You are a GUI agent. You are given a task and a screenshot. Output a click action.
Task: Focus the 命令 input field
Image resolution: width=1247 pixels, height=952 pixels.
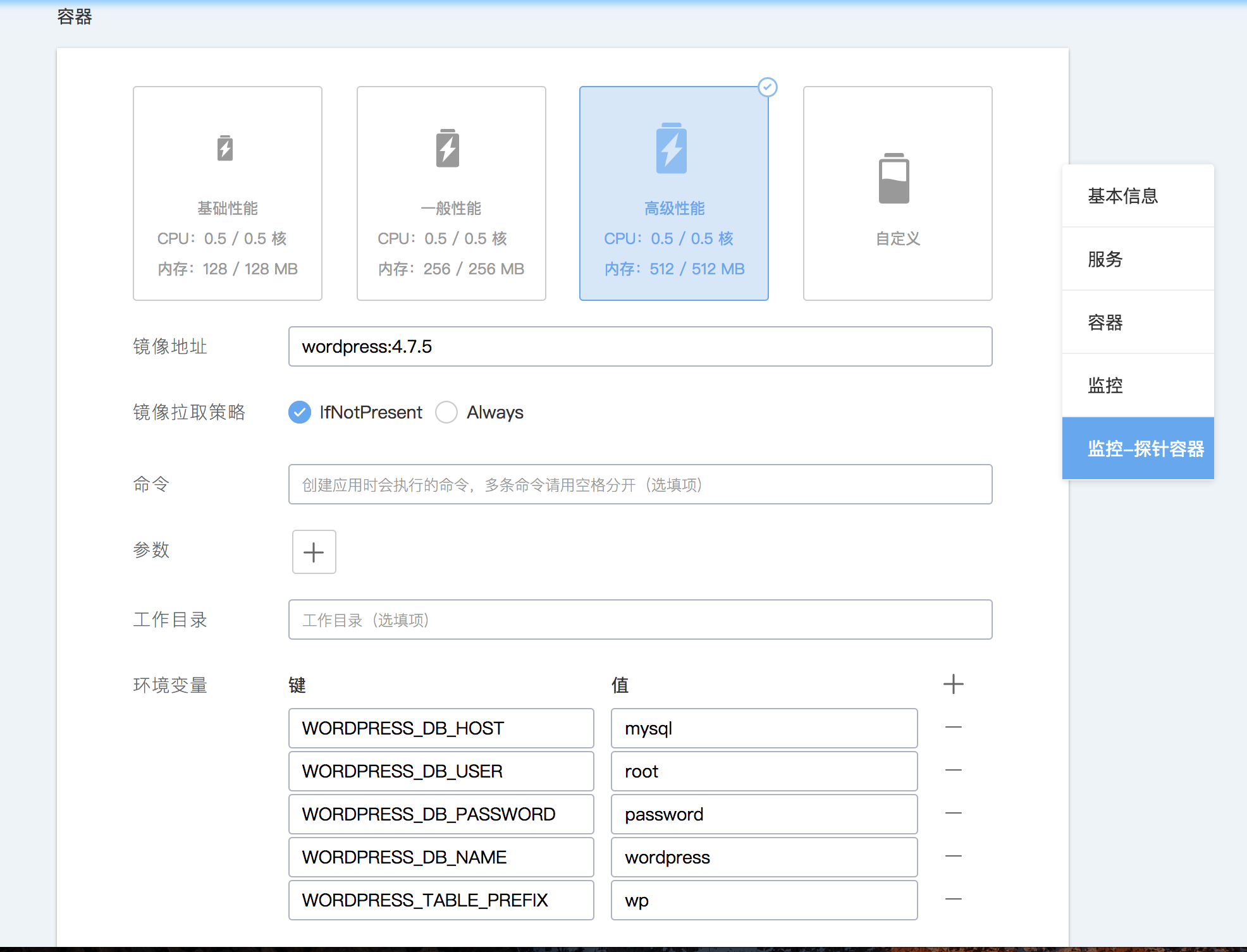[640, 484]
